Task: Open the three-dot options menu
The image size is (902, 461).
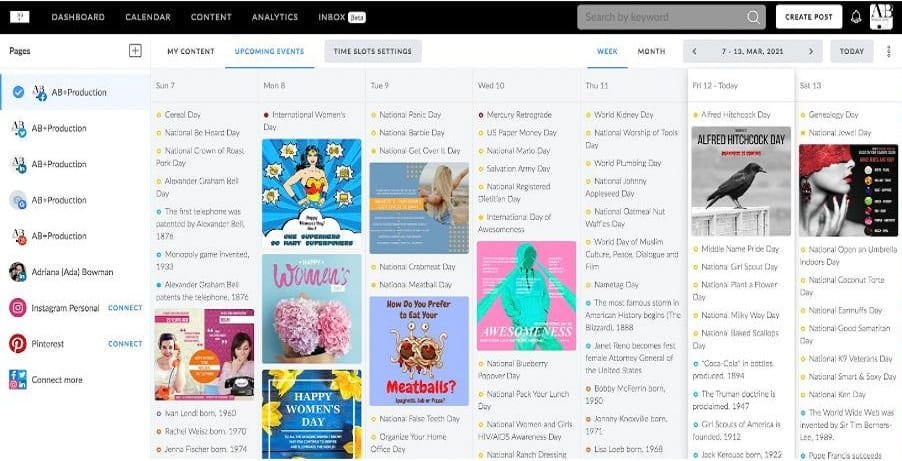Action: coord(889,51)
